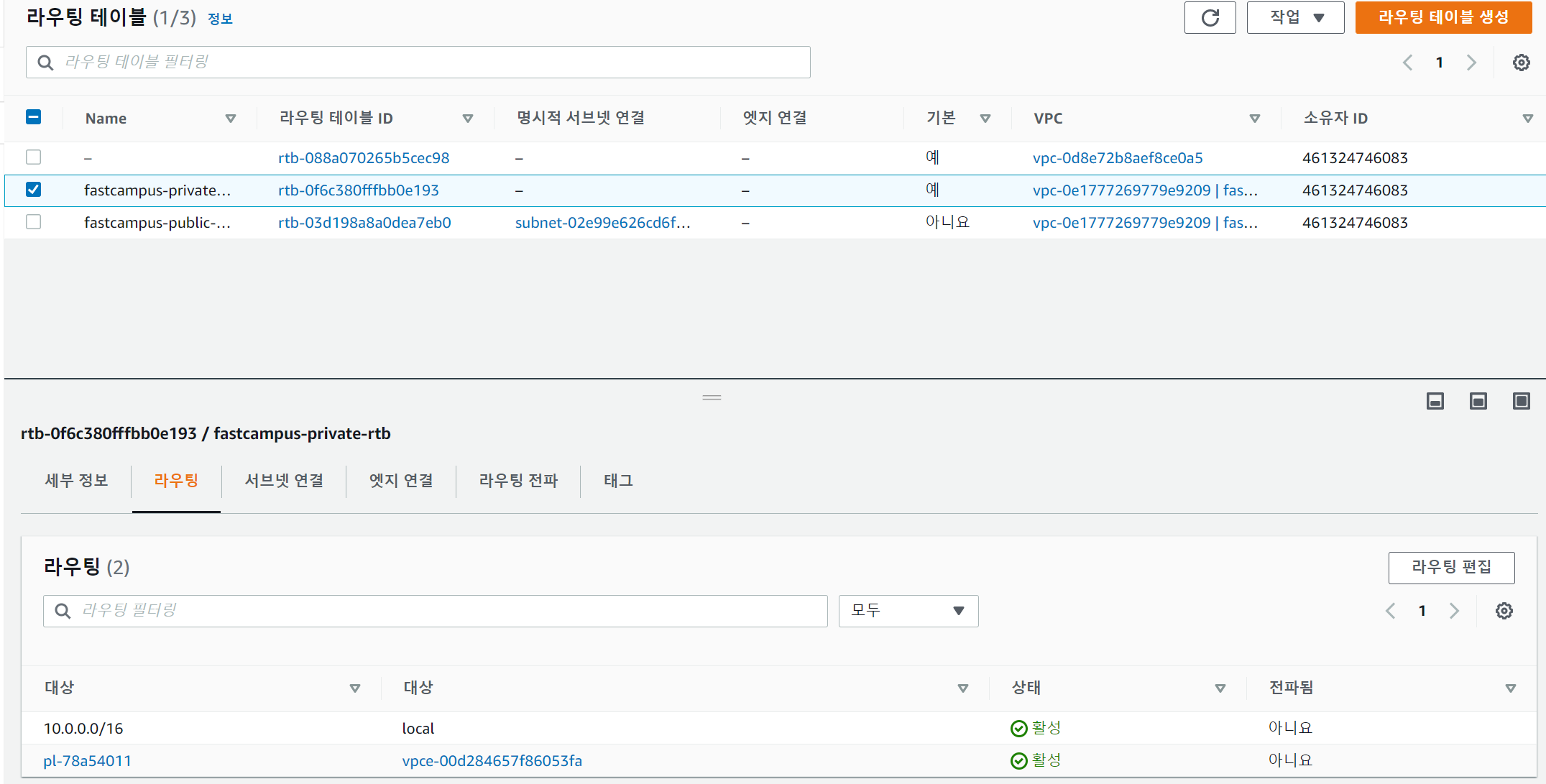Screen dimensions: 1546x784
Task: Click the 라우팅 테이블 생성 button
Action: 1443,18
